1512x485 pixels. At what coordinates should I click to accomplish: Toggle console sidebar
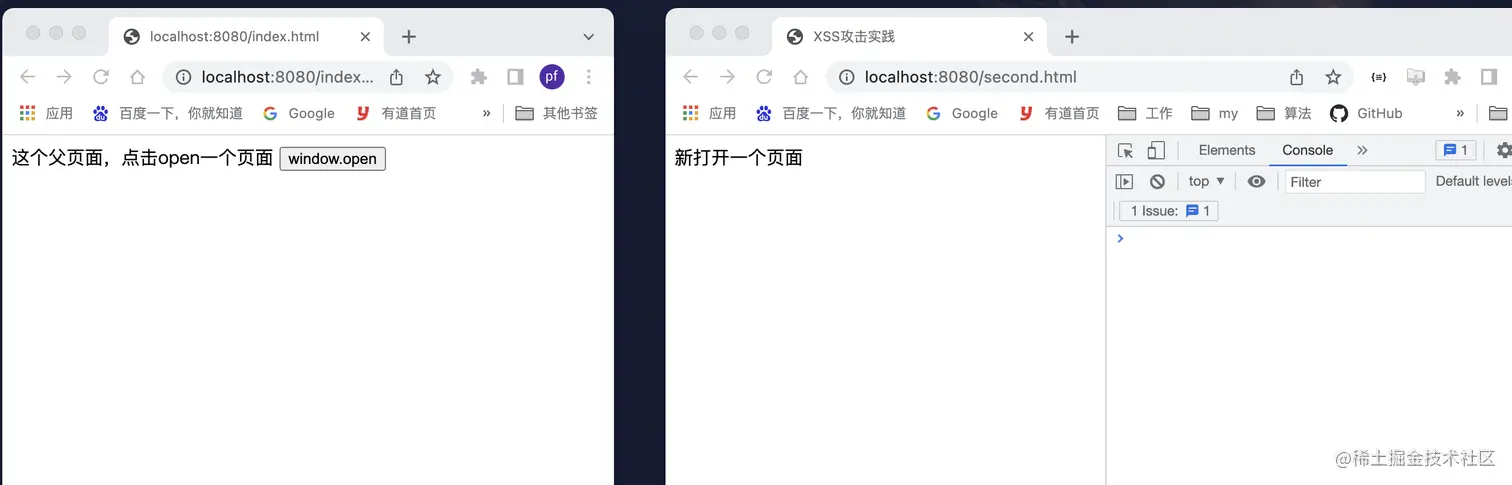pyautogui.click(x=1125, y=181)
